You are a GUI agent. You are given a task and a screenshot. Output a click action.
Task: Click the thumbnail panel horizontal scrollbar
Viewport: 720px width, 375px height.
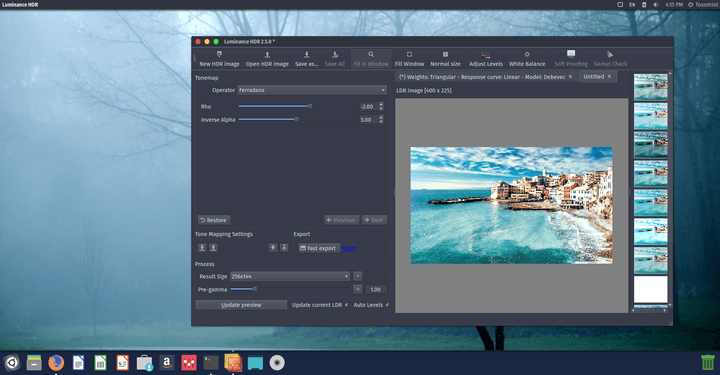tap(649, 310)
